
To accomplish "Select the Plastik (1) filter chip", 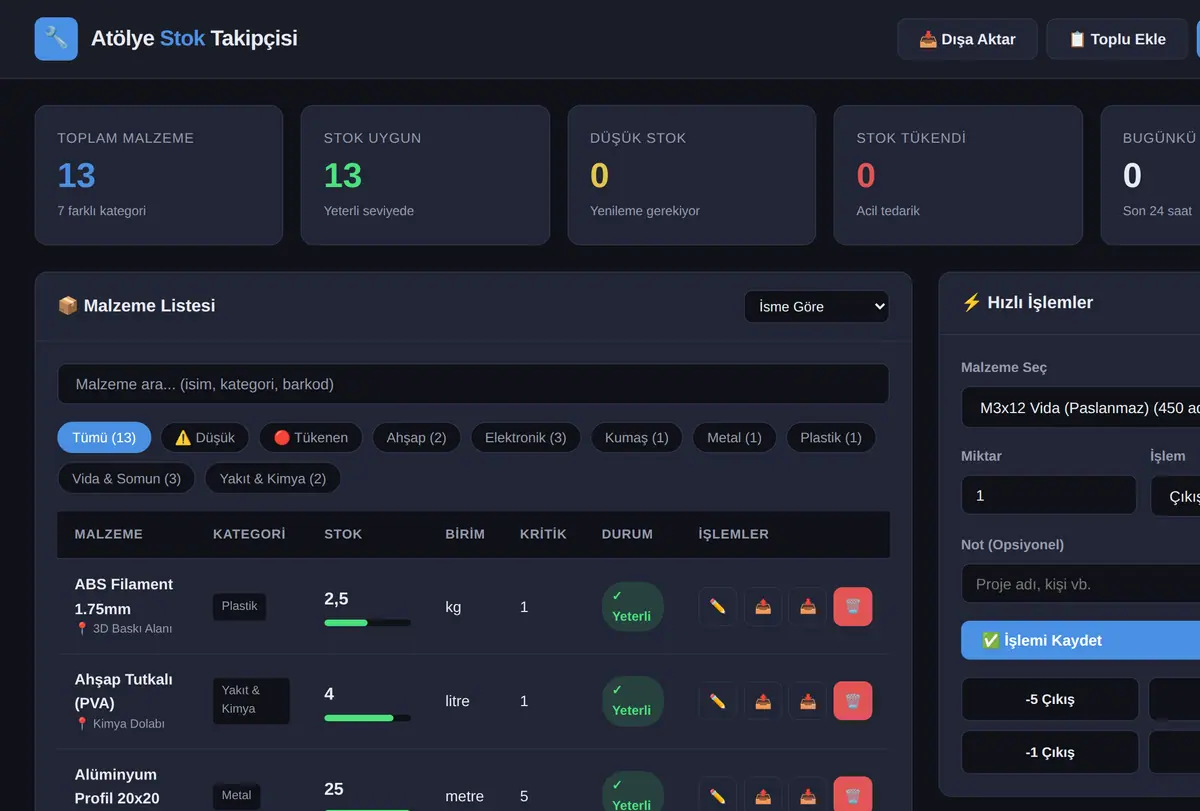I will (831, 437).
